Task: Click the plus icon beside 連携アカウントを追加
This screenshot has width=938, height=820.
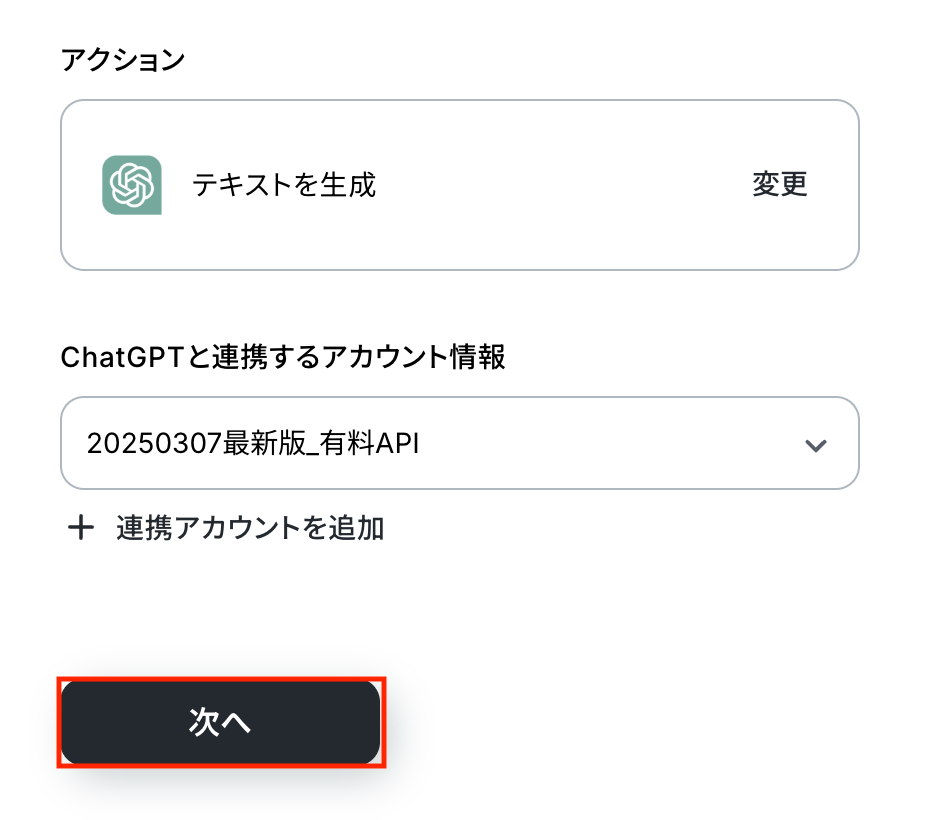Action: [x=80, y=528]
